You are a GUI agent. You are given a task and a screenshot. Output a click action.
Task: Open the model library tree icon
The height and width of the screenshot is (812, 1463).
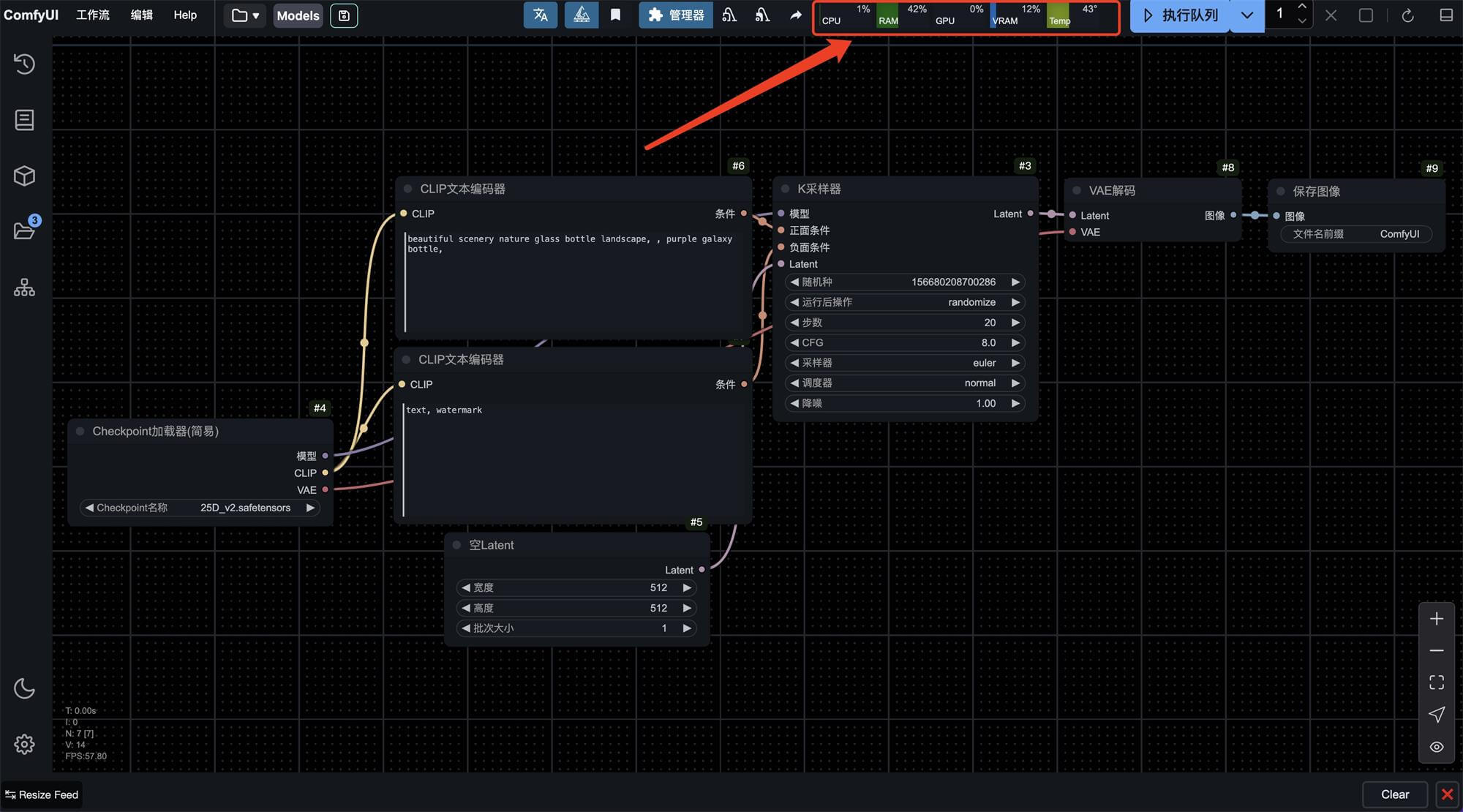tap(24, 287)
